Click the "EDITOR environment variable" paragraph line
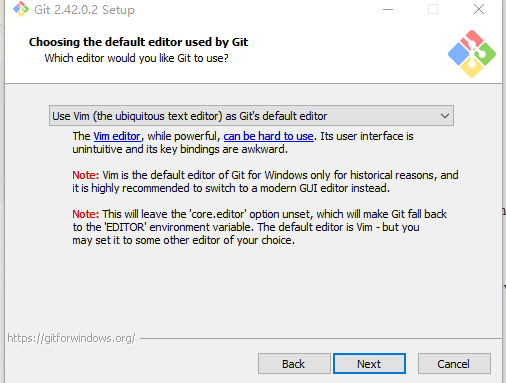 [x=246, y=227]
